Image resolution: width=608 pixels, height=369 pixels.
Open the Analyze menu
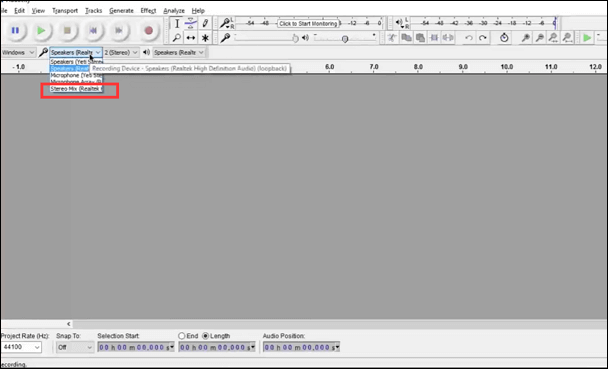point(174,10)
